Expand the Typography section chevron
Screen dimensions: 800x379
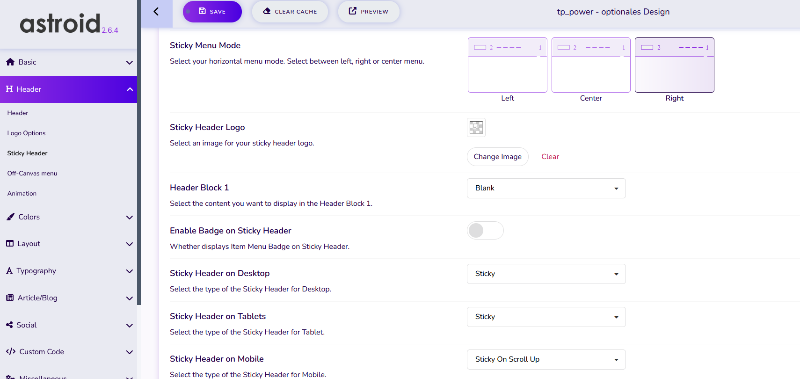pyautogui.click(x=130, y=271)
